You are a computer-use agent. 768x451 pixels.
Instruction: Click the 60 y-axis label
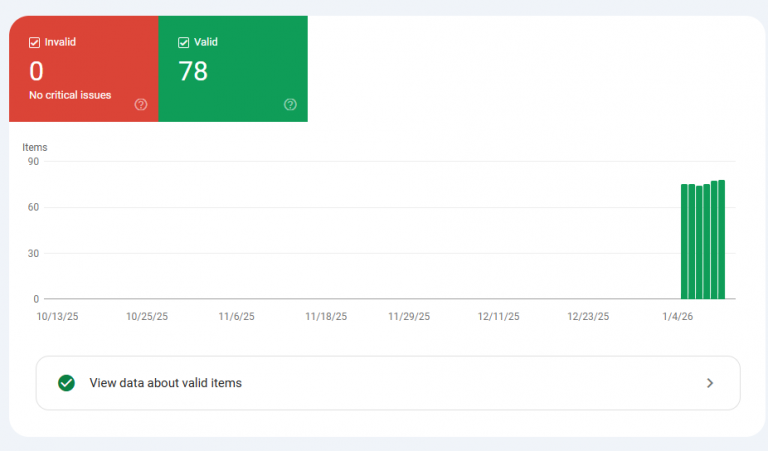tap(33, 207)
